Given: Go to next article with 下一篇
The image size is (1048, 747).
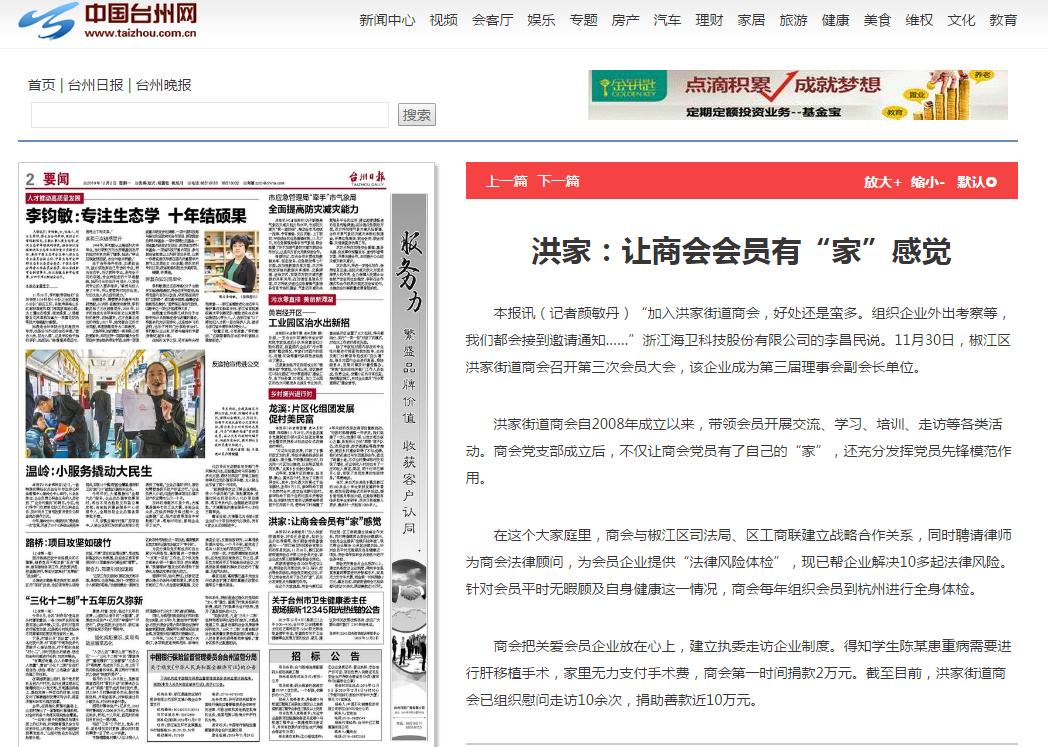Looking at the screenshot, I should [x=559, y=181].
